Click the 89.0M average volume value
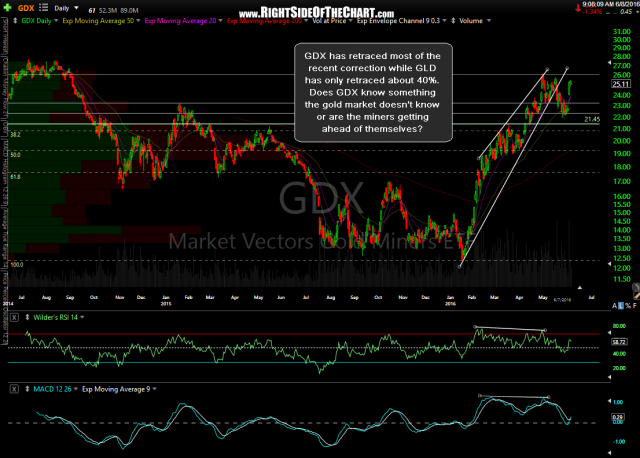The image size is (640, 458). click(129, 11)
